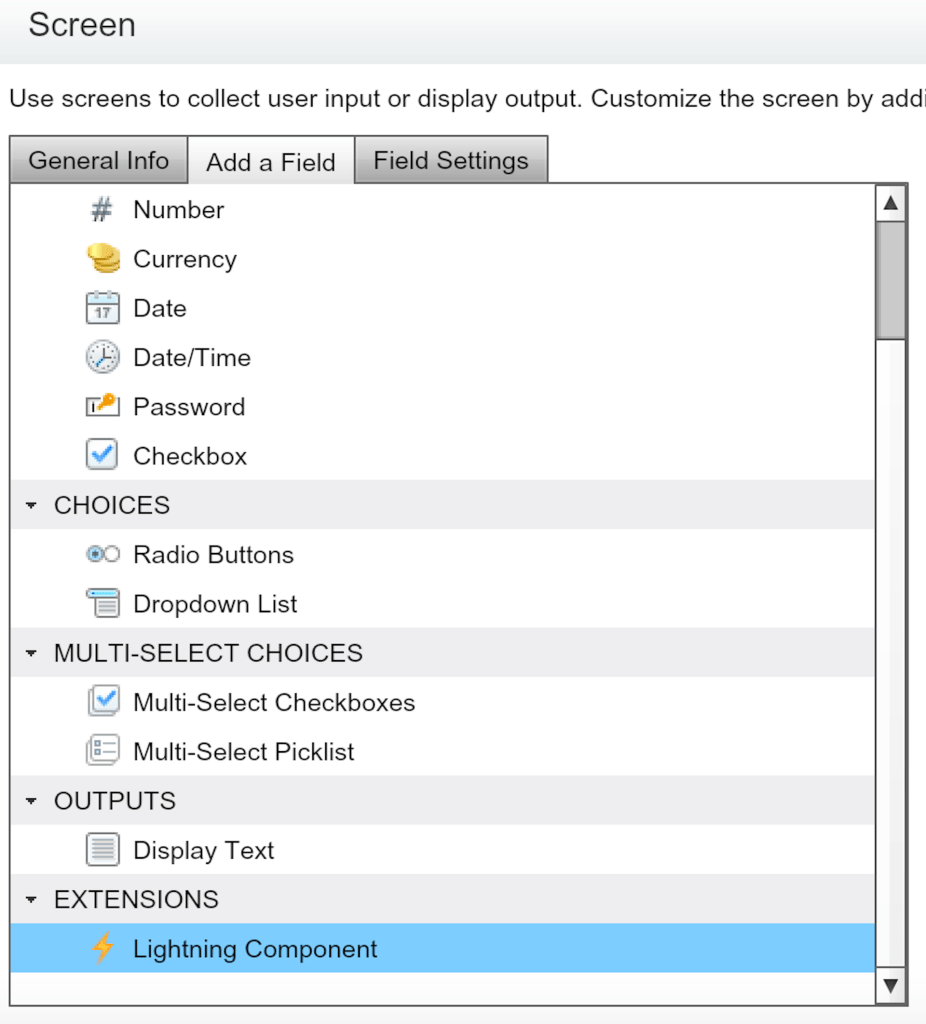Click the Number field hash icon

pyautogui.click(x=102, y=210)
